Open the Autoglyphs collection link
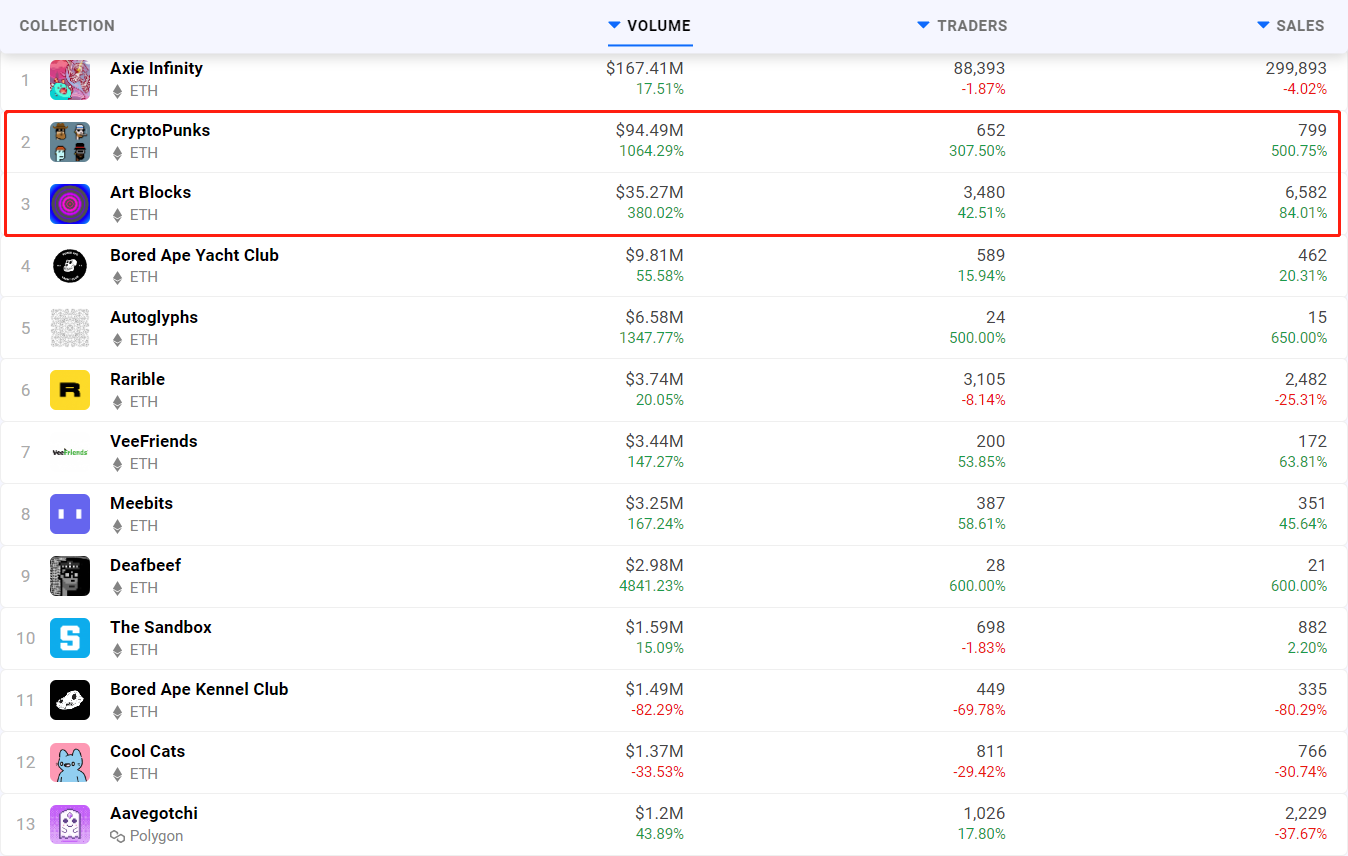The height and width of the screenshot is (856, 1348). pyautogui.click(x=154, y=317)
